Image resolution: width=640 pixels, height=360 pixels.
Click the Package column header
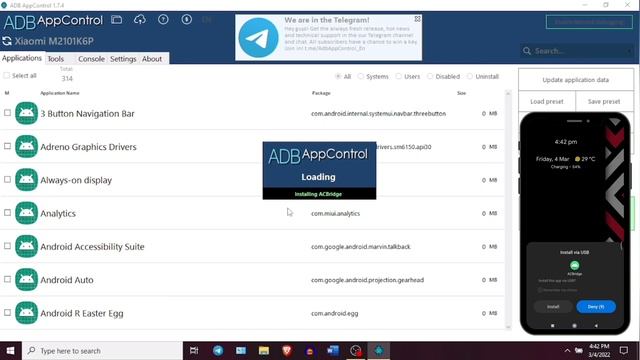coord(321,93)
